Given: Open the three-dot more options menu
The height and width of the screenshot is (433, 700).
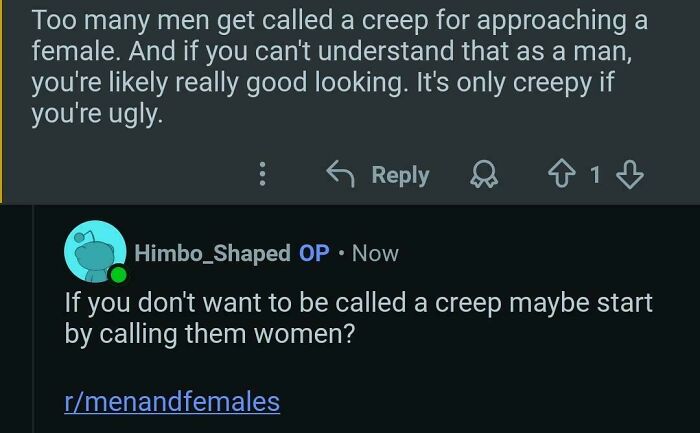Looking at the screenshot, I should point(262,175).
